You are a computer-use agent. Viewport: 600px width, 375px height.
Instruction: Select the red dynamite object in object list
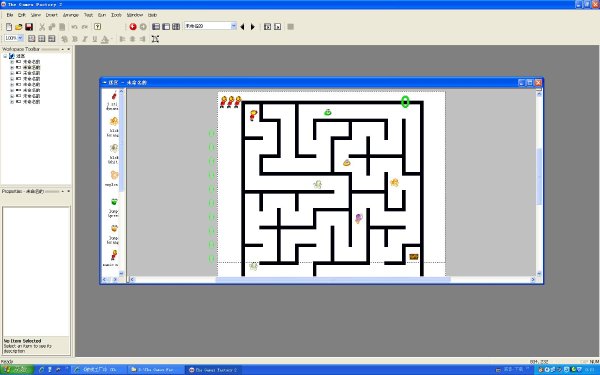(114, 96)
